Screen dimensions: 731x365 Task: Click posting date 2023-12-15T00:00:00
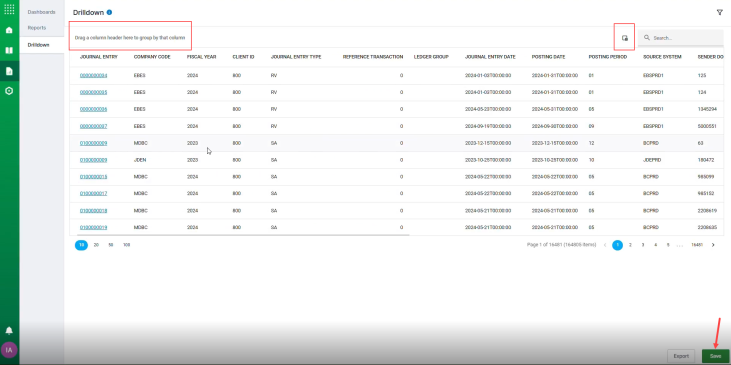pyautogui.click(x=555, y=143)
